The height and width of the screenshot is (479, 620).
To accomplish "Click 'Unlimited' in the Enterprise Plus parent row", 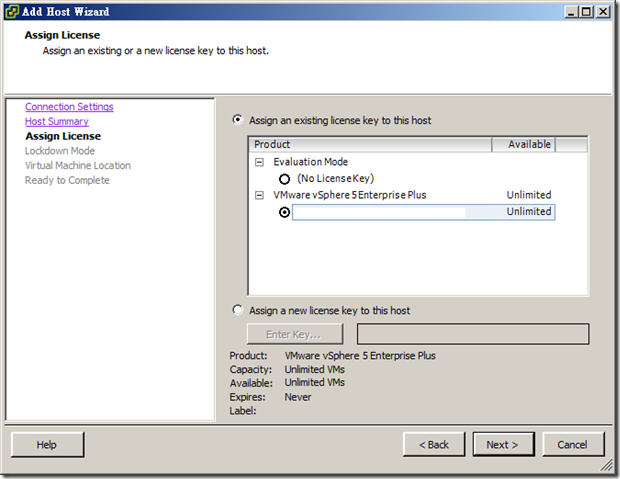I will pyautogui.click(x=529, y=195).
